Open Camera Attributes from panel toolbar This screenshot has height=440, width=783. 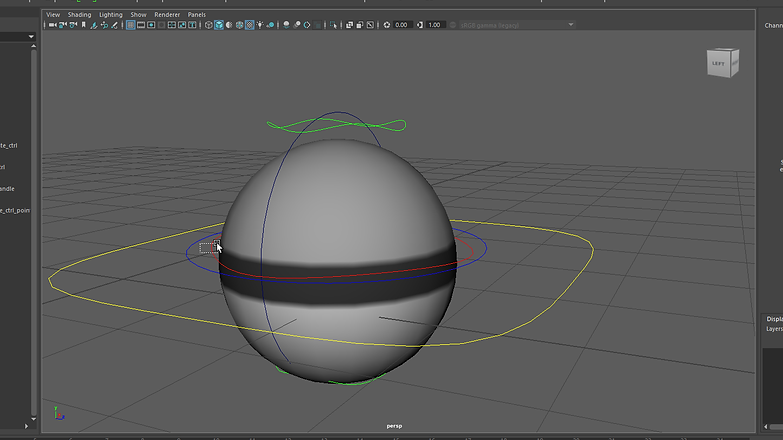tap(73, 25)
